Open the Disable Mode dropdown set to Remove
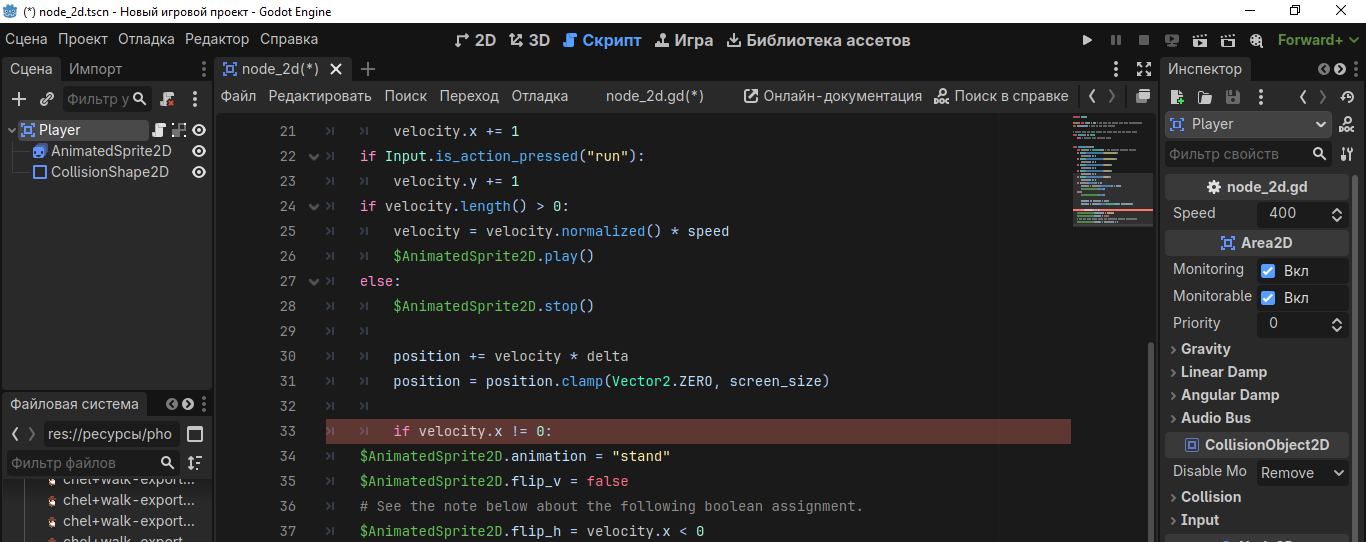Image resolution: width=1366 pixels, height=542 pixels. 1302,473
